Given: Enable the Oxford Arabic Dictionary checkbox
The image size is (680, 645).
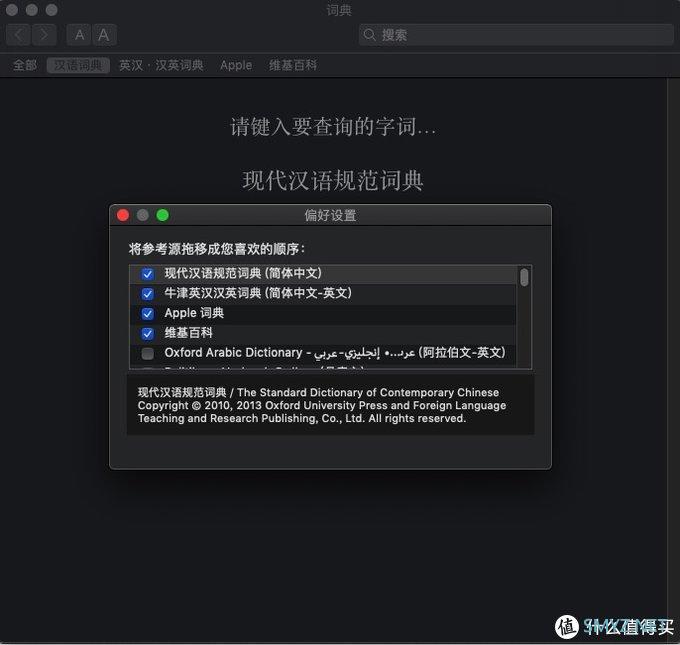Looking at the screenshot, I should click(147, 354).
